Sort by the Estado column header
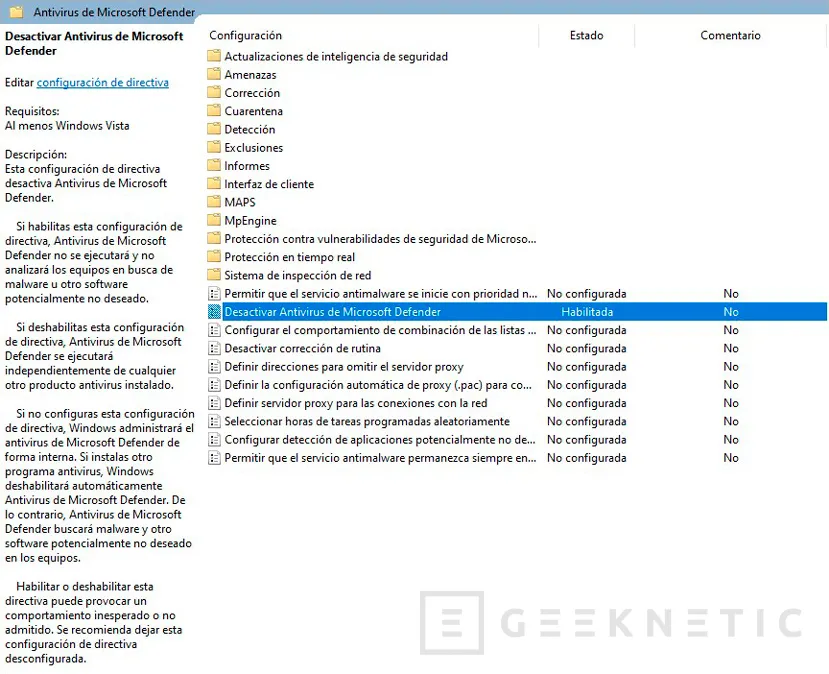 tap(586, 35)
